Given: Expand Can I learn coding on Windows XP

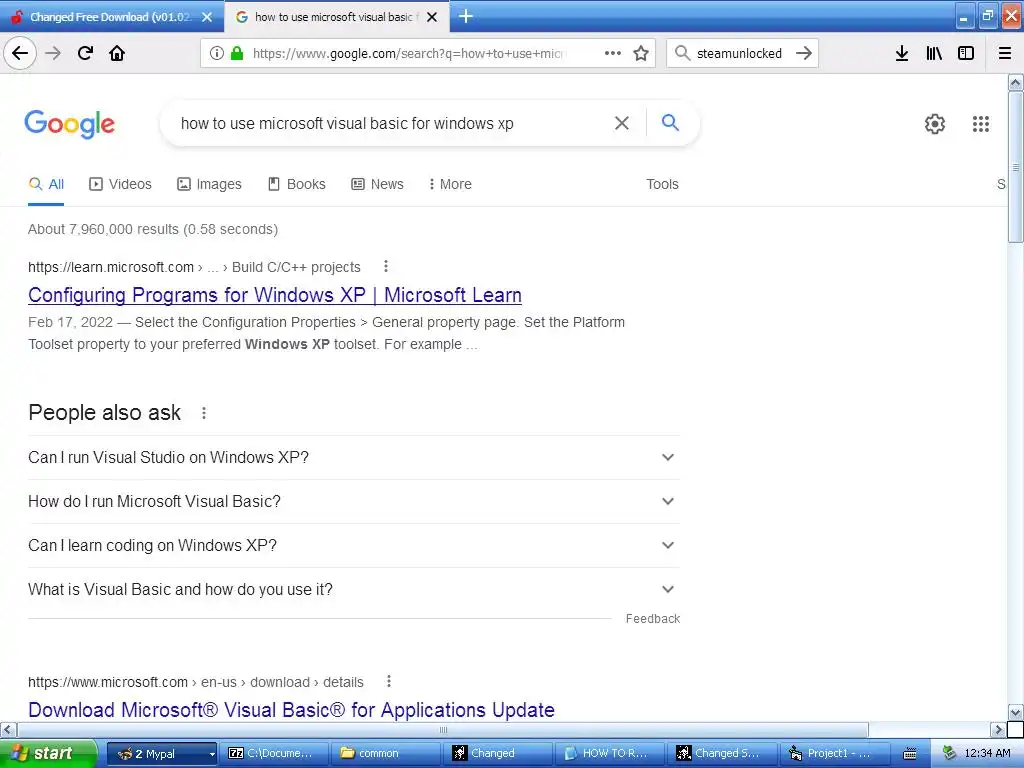Looking at the screenshot, I should pos(354,545).
